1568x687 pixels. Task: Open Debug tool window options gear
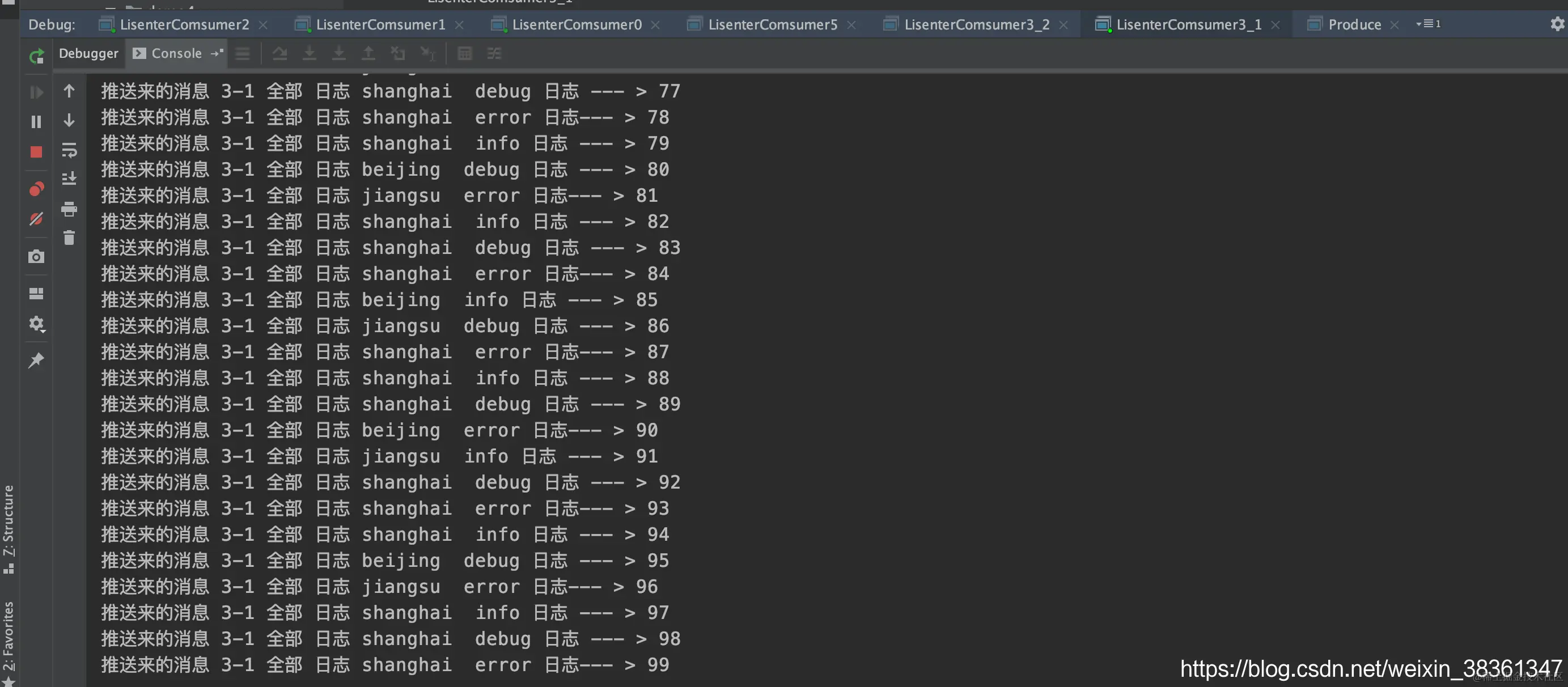pos(1557,24)
